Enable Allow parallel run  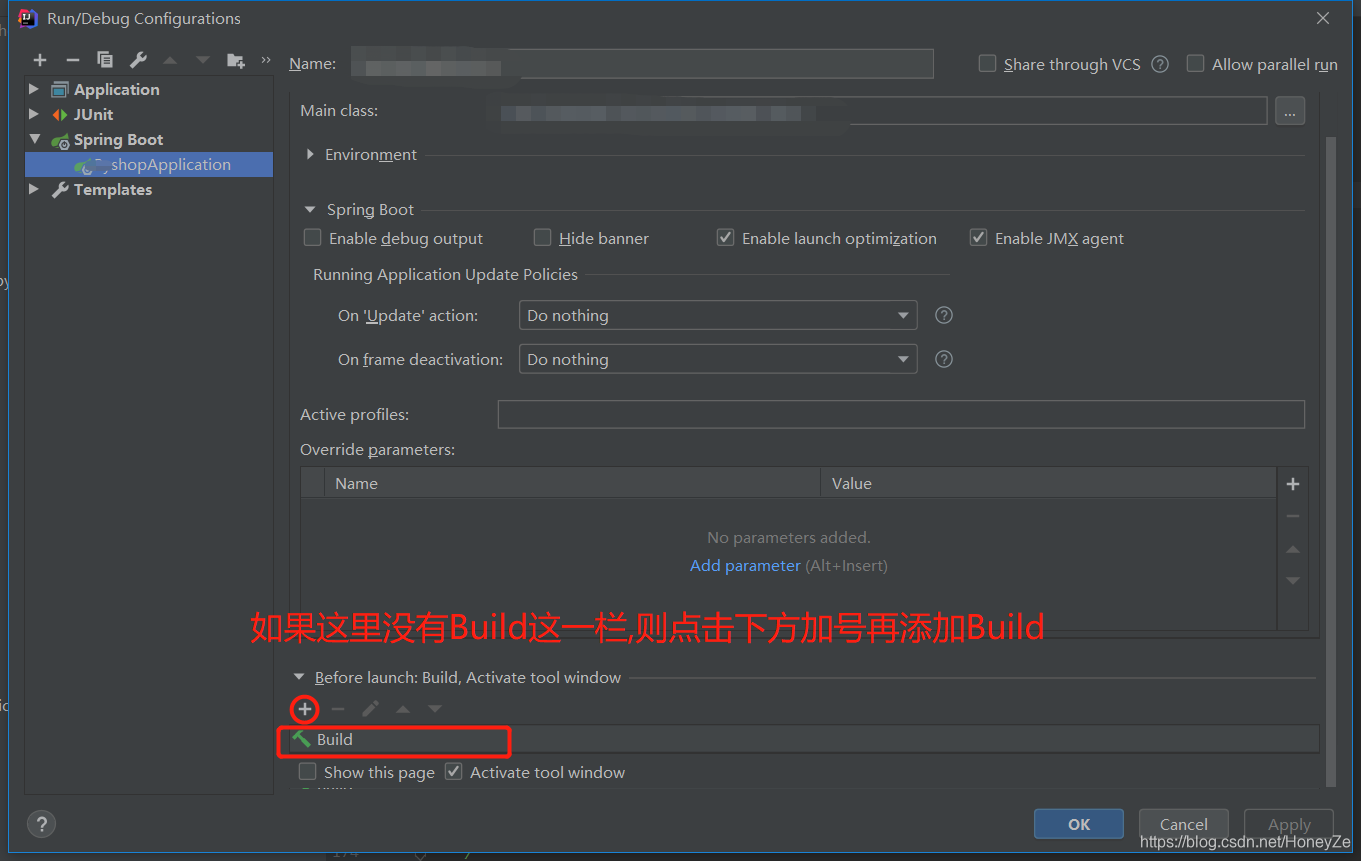click(1195, 64)
